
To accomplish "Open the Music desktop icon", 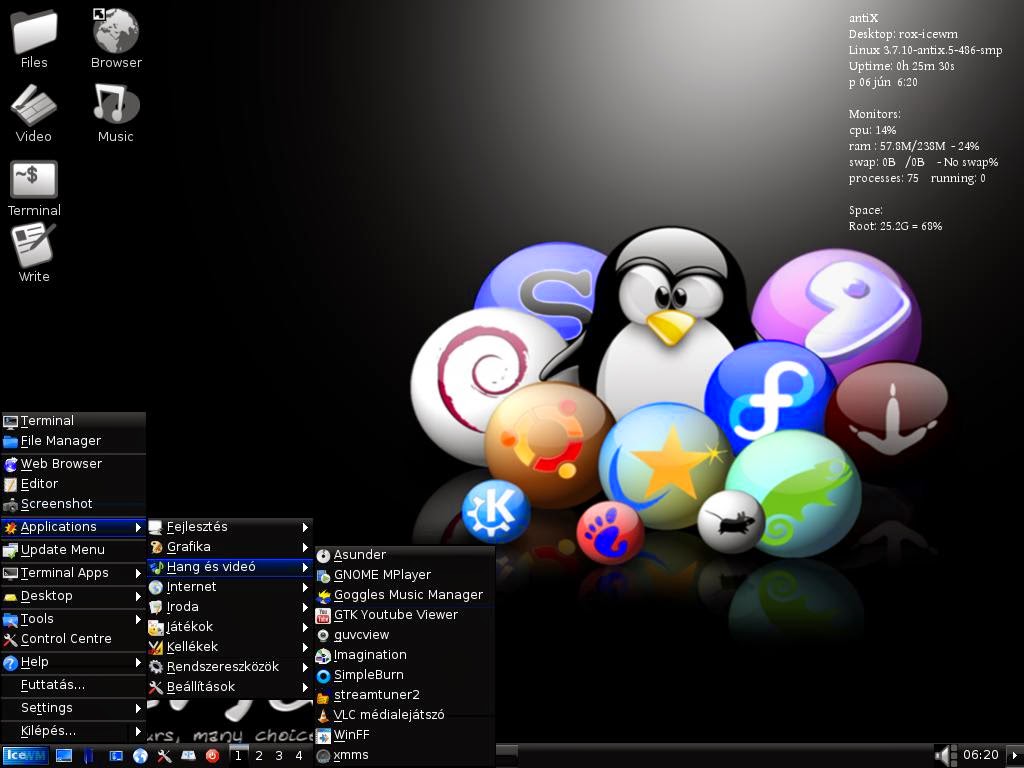I will pyautogui.click(x=116, y=112).
